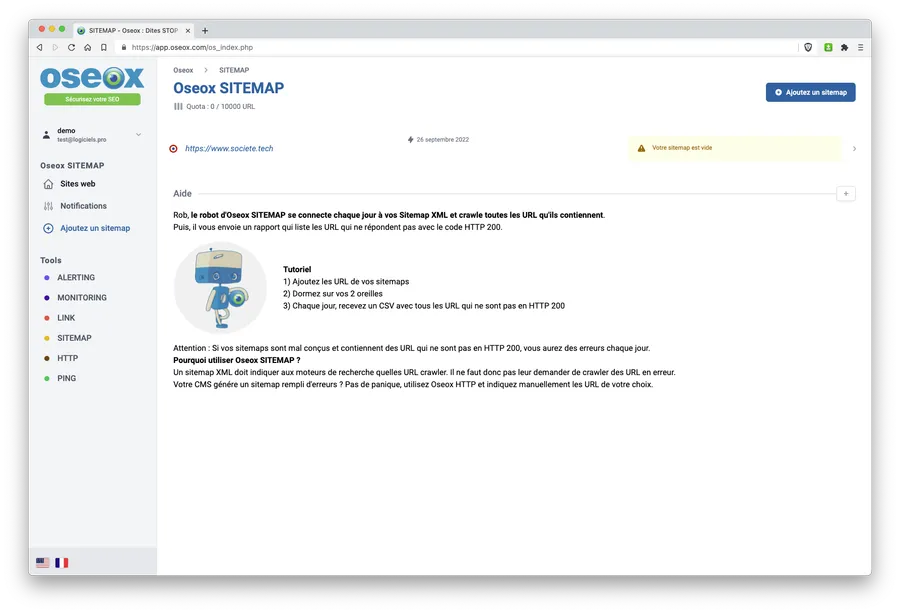Open the https://www.societe.tech link
900x613 pixels.
point(229,149)
